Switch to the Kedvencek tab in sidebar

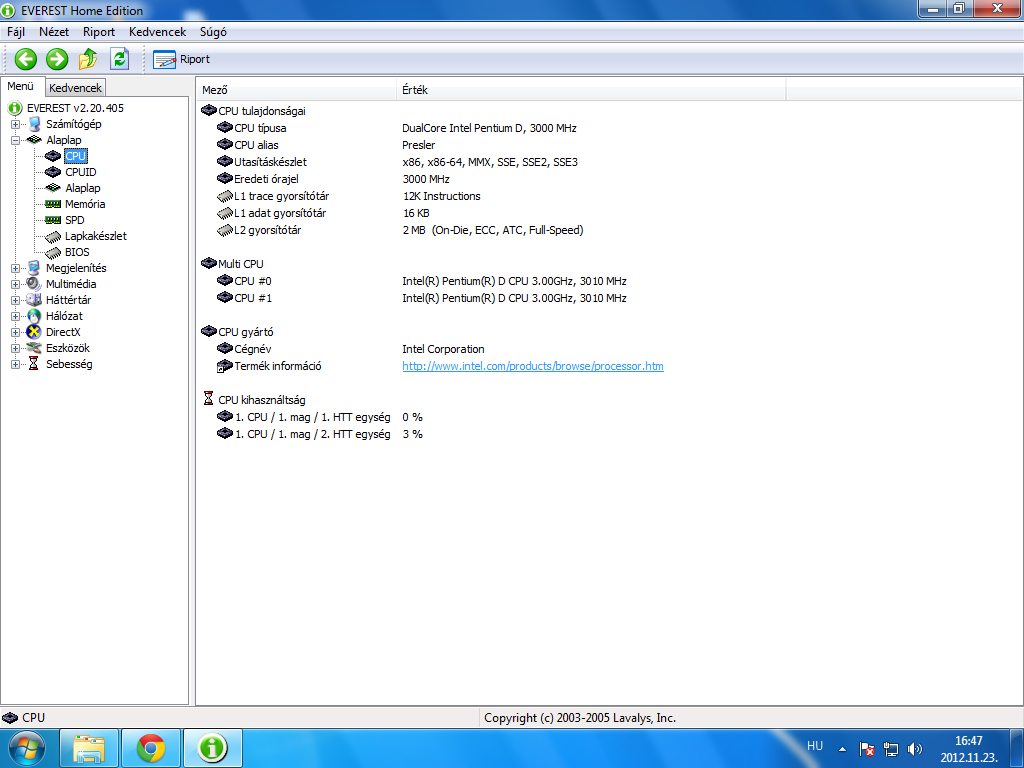75,88
